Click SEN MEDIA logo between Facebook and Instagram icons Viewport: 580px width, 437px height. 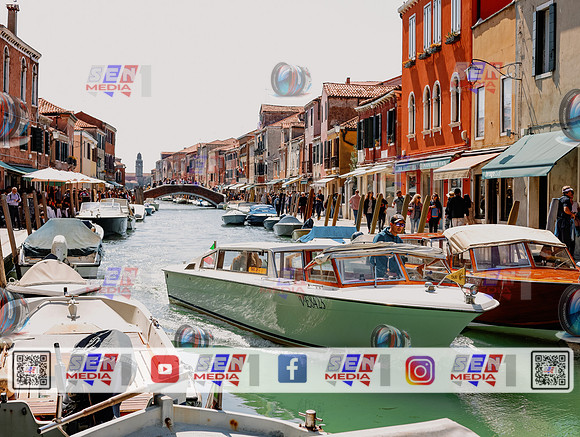pos(357,370)
